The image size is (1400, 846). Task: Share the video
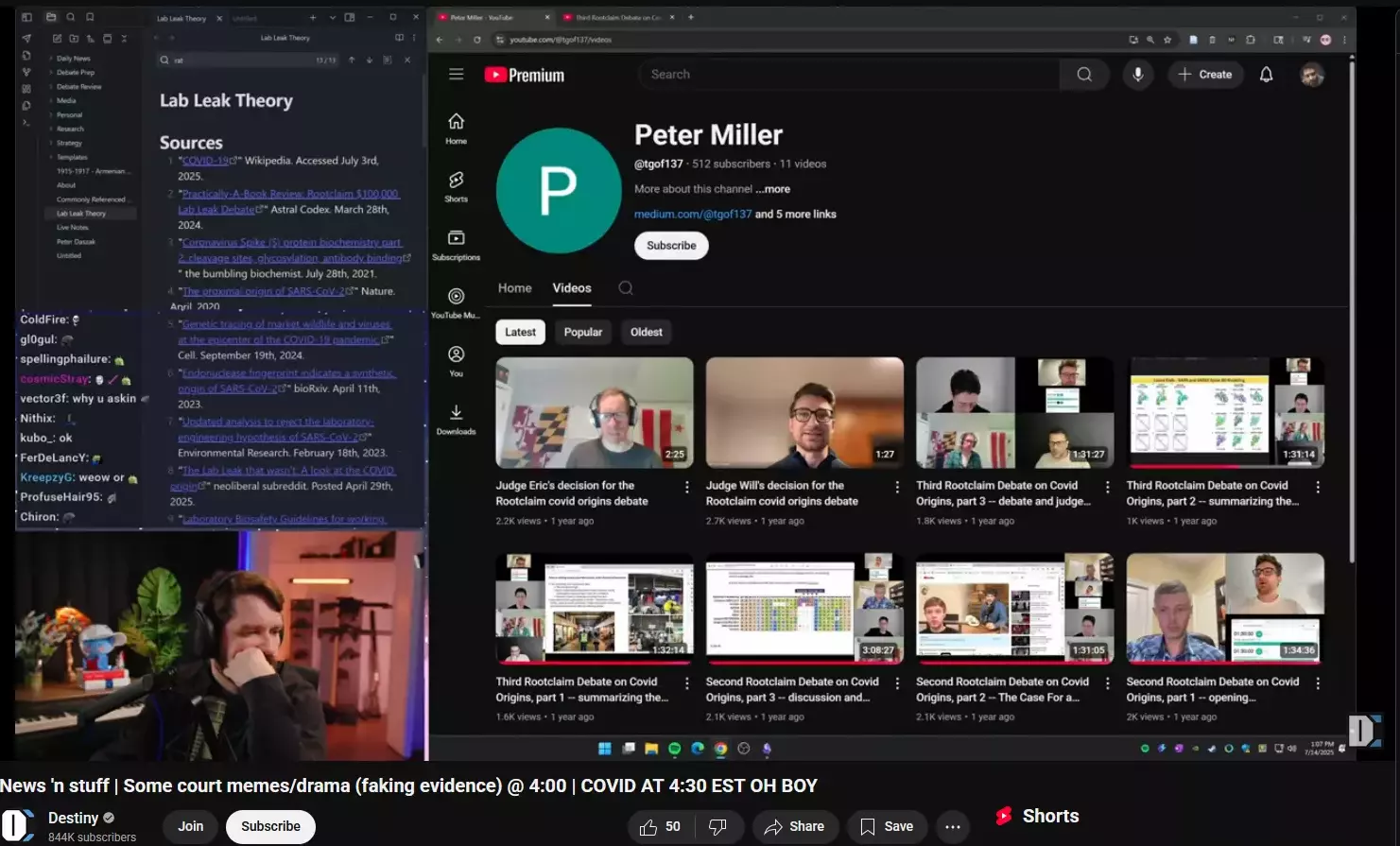(795, 827)
